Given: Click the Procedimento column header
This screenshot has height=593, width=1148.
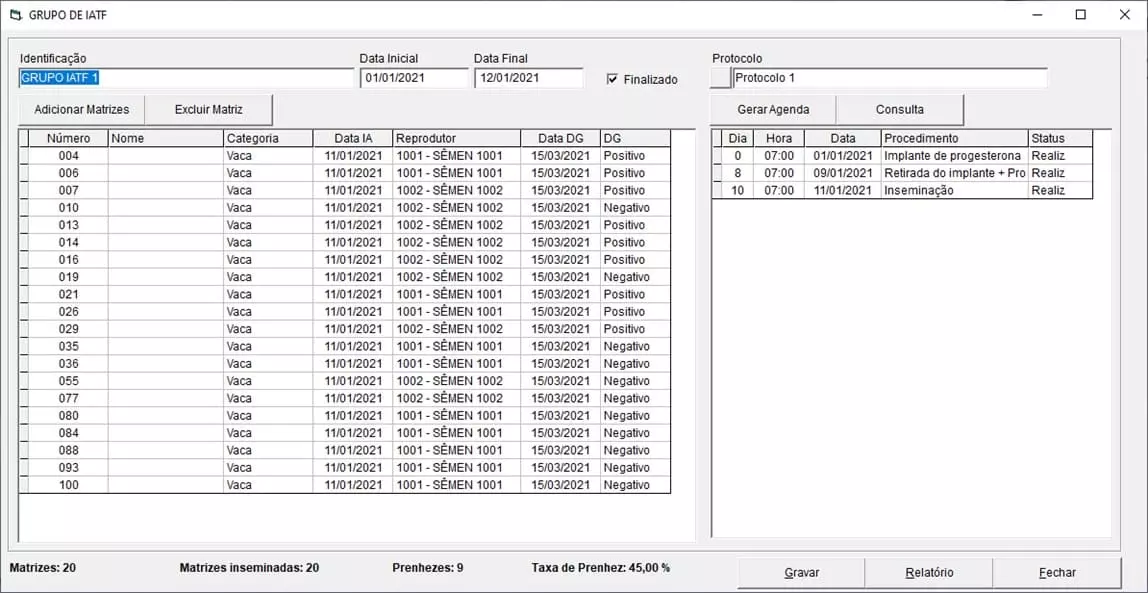Looking at the screenshot, I should pyautogui.click(x=954, y=138).
